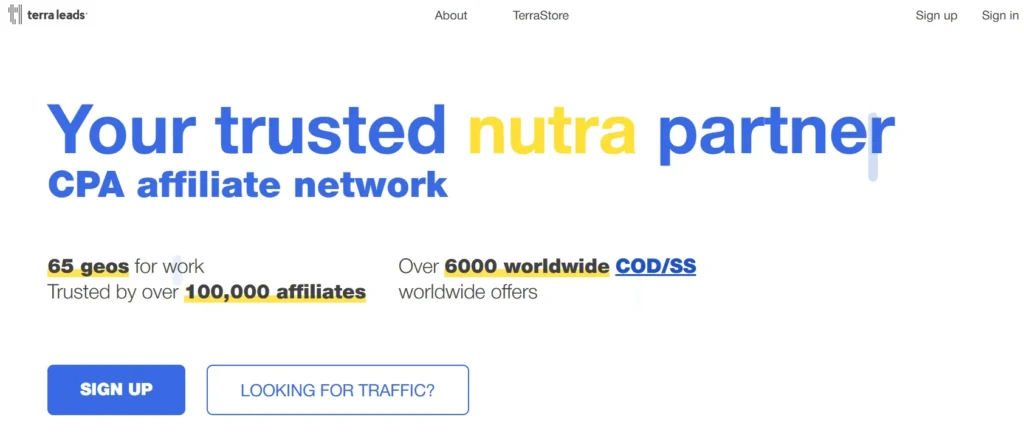Go to the Sign up link in header
Image resolution: width=1024 pixels, height=434 pixels.
936,16
